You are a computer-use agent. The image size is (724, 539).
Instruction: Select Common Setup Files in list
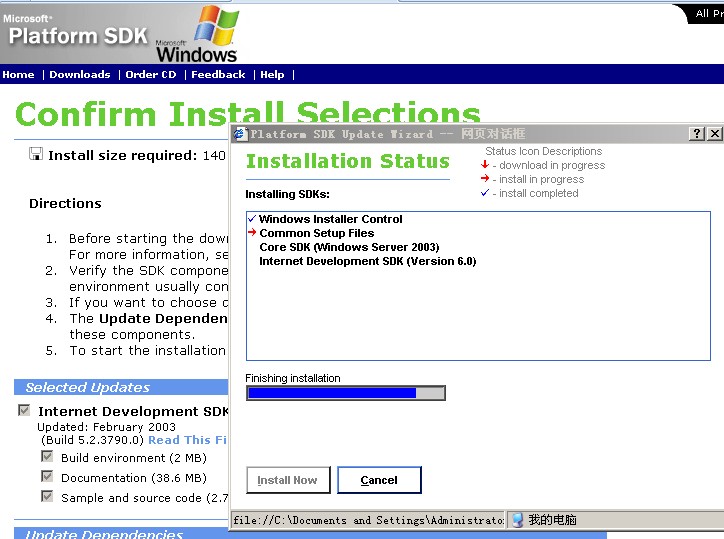pyautogui.click(x=317, y=233)
